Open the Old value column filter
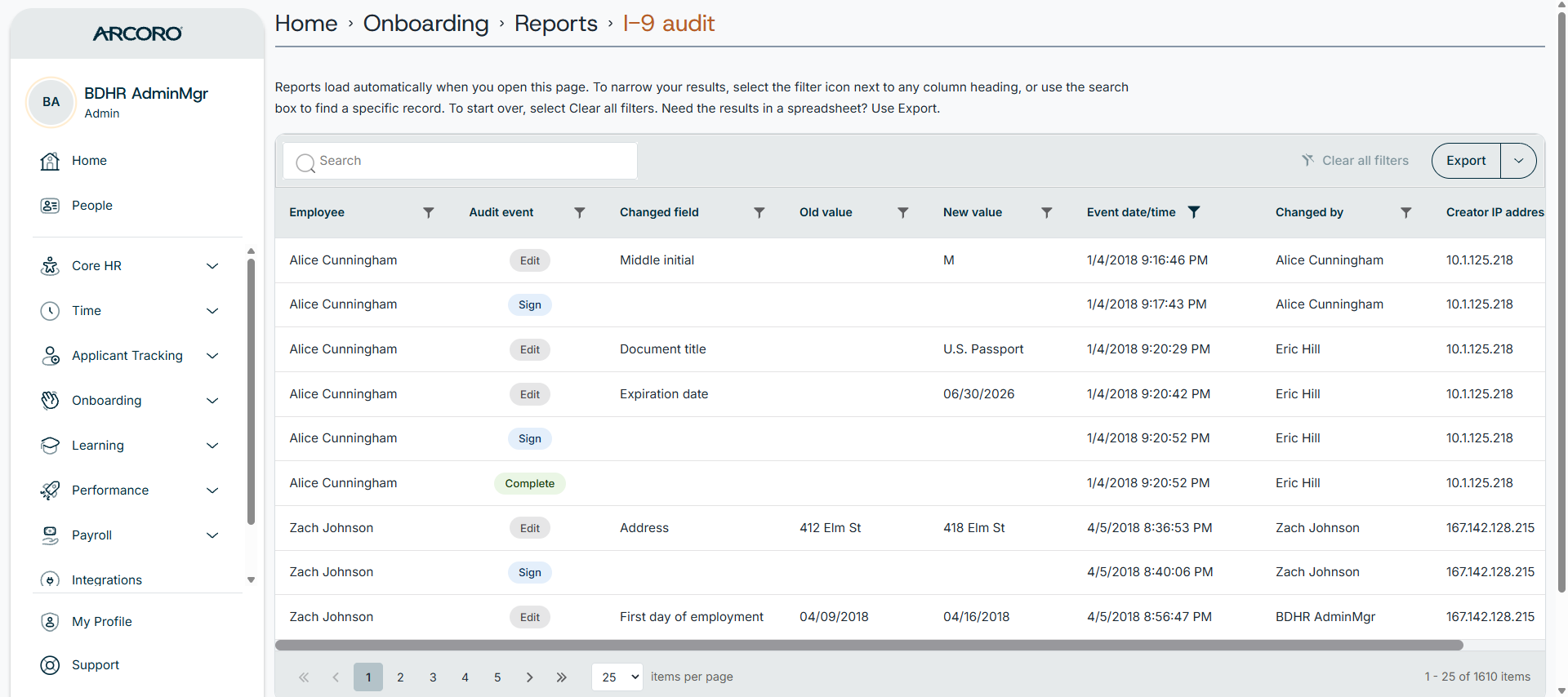This screenshot has width=1568, height=697. 902,212
